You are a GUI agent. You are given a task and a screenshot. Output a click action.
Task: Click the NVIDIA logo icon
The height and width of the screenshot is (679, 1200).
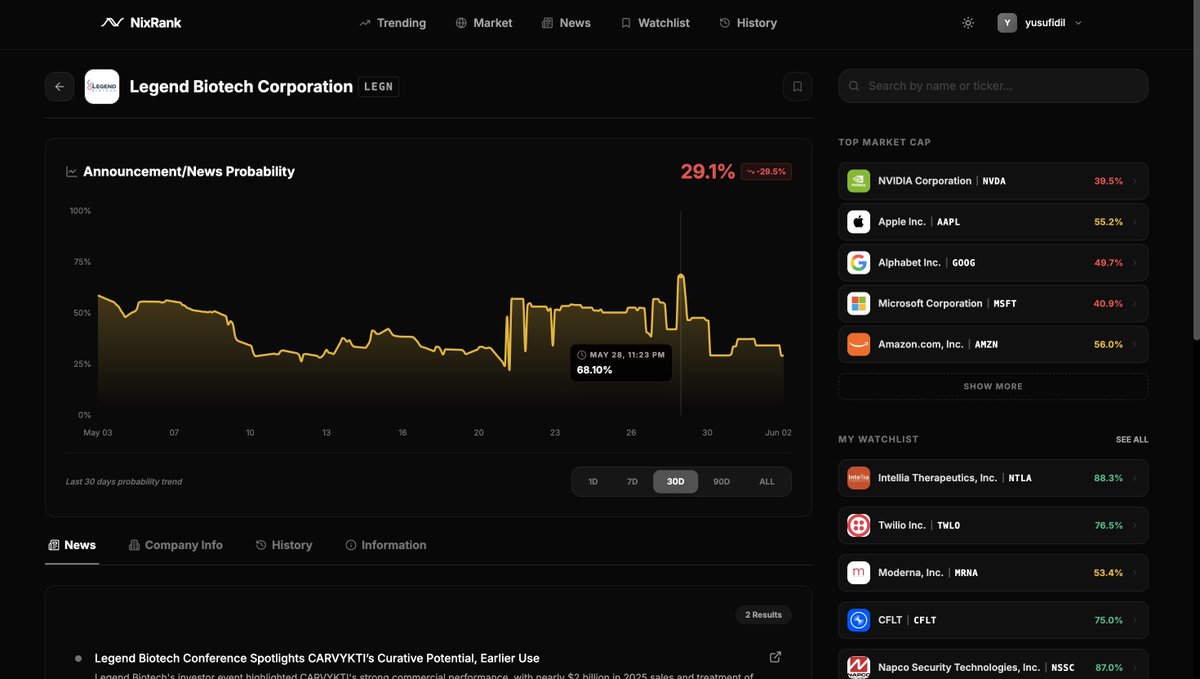pos(858,181)
